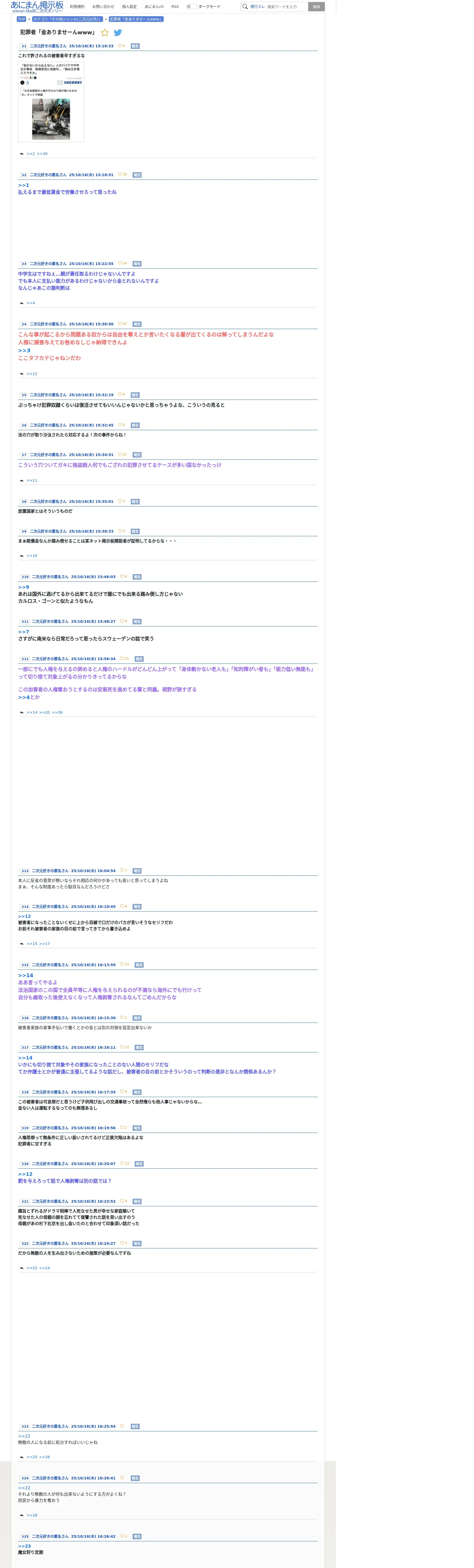Click the post number badge of post 19
Screen dimensions: 474x1568
coord(24,1128)
